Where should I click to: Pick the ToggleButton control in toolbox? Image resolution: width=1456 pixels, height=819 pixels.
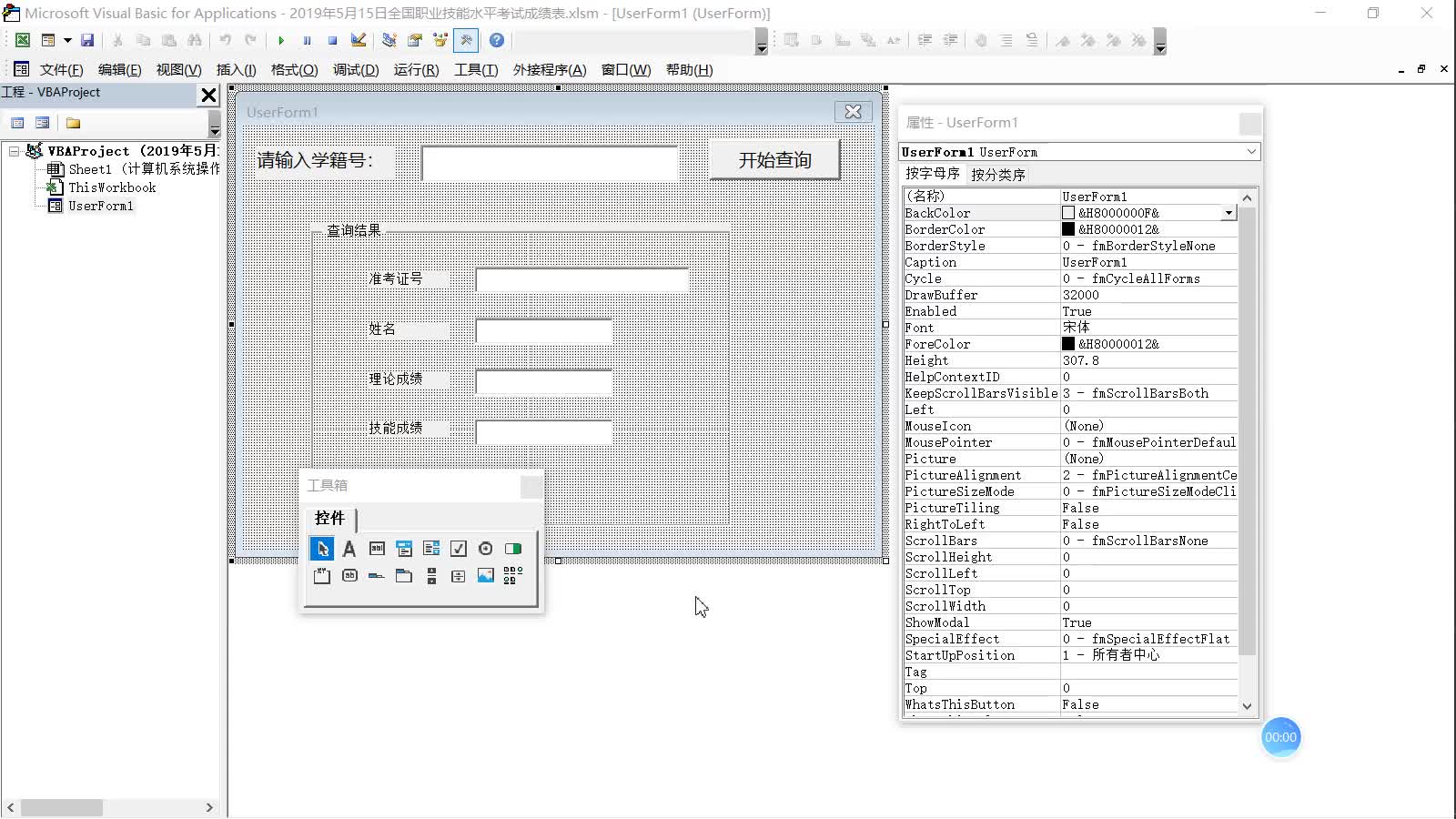click(x=513, y=549)
